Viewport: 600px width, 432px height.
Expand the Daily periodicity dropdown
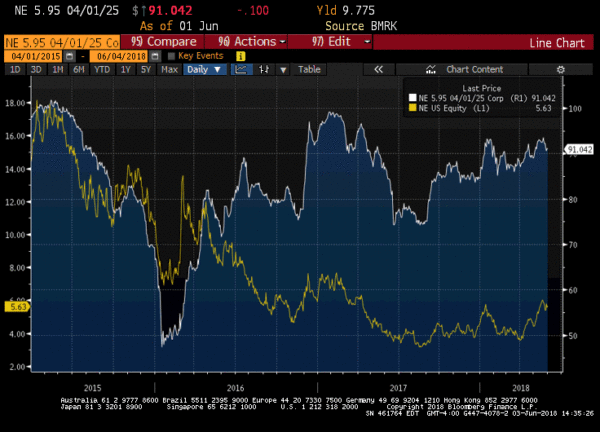(x=204, y=70)
